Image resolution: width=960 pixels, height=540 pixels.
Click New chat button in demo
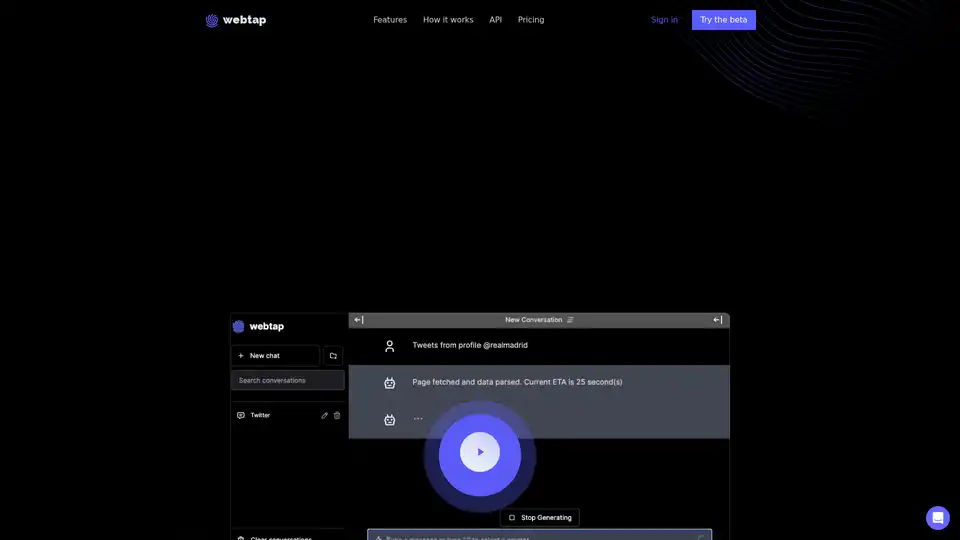click(x=275, y=356)
